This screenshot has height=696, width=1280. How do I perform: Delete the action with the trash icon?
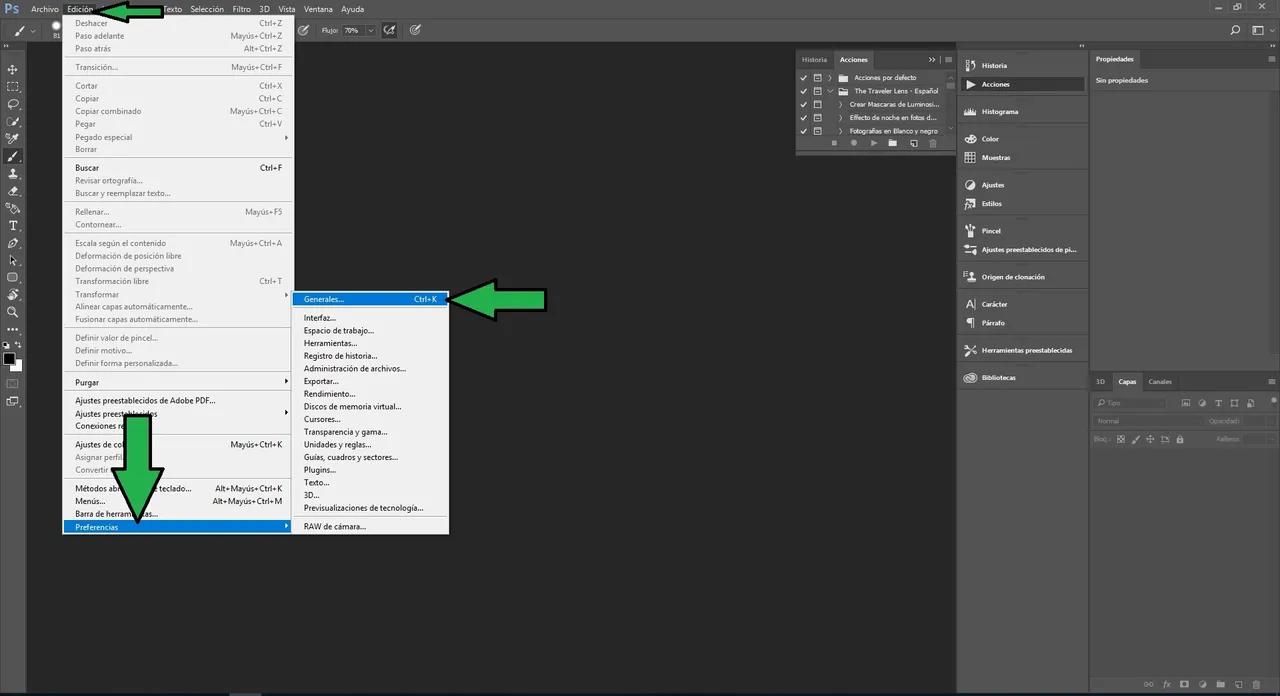(933, 143)
